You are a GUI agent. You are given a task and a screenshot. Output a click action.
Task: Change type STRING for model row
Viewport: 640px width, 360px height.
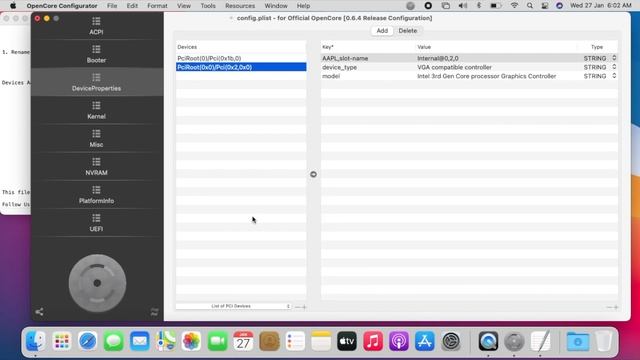[x=600, y=76]
